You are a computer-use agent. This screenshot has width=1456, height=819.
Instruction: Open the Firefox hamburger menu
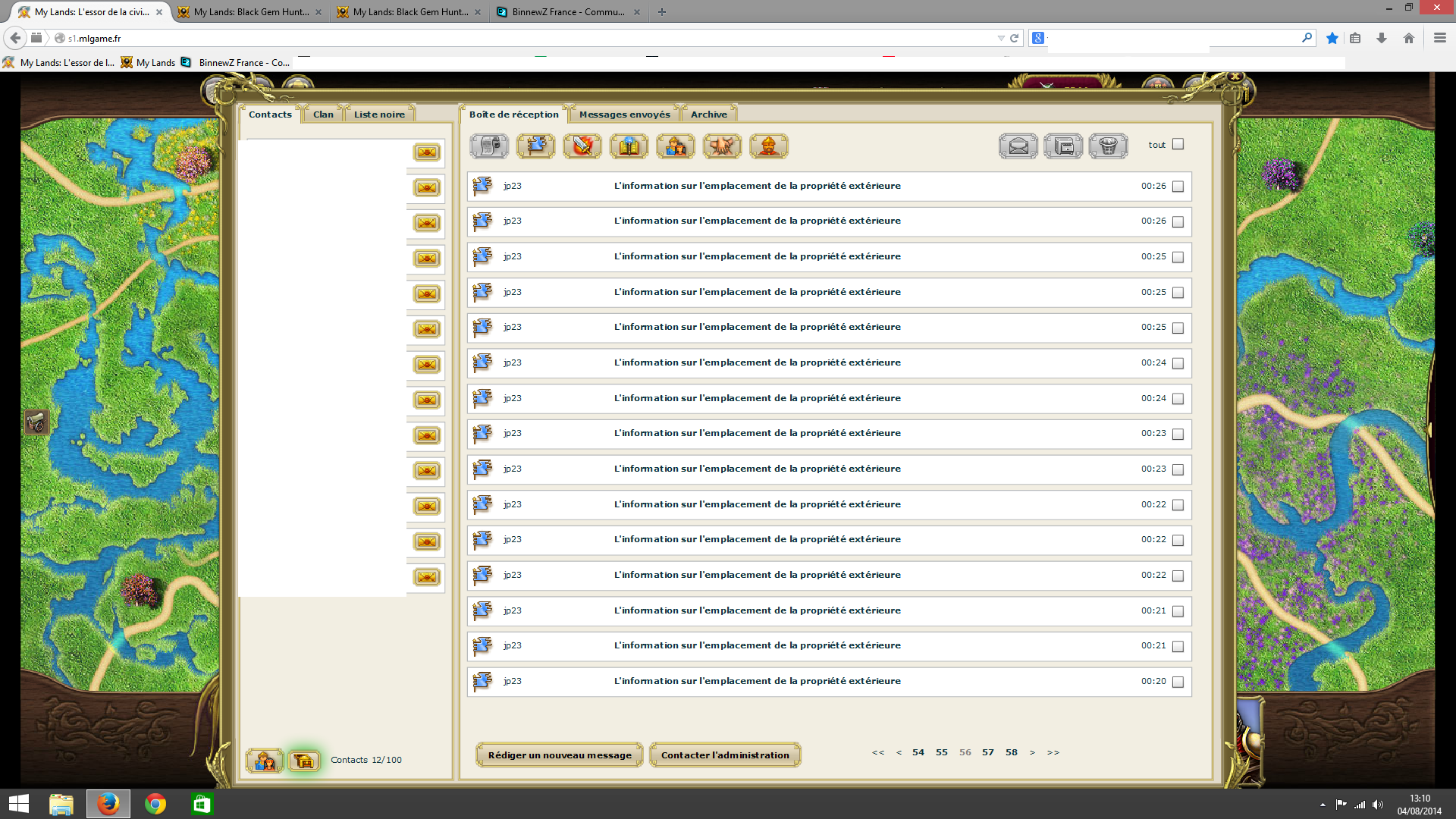[x=1439, y=38]
